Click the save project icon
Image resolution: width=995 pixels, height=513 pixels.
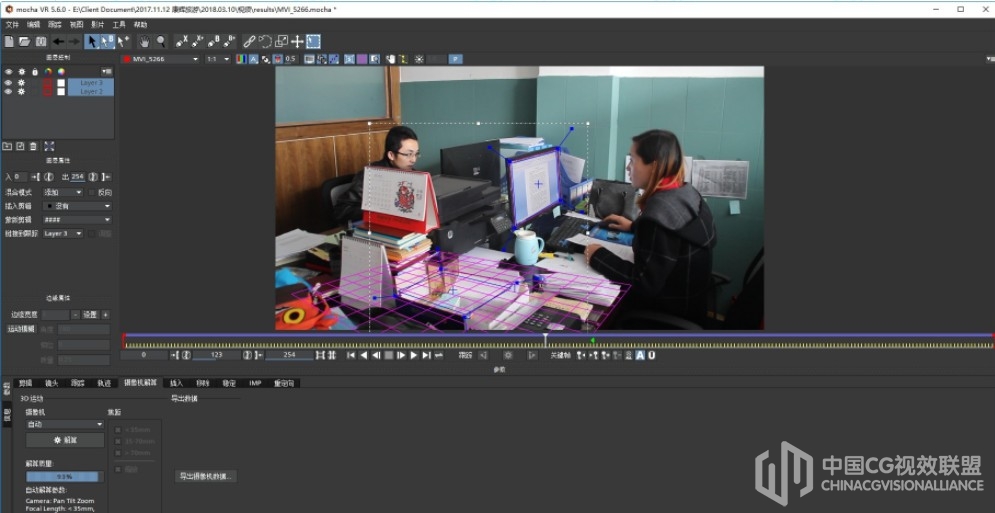[41, 42]
